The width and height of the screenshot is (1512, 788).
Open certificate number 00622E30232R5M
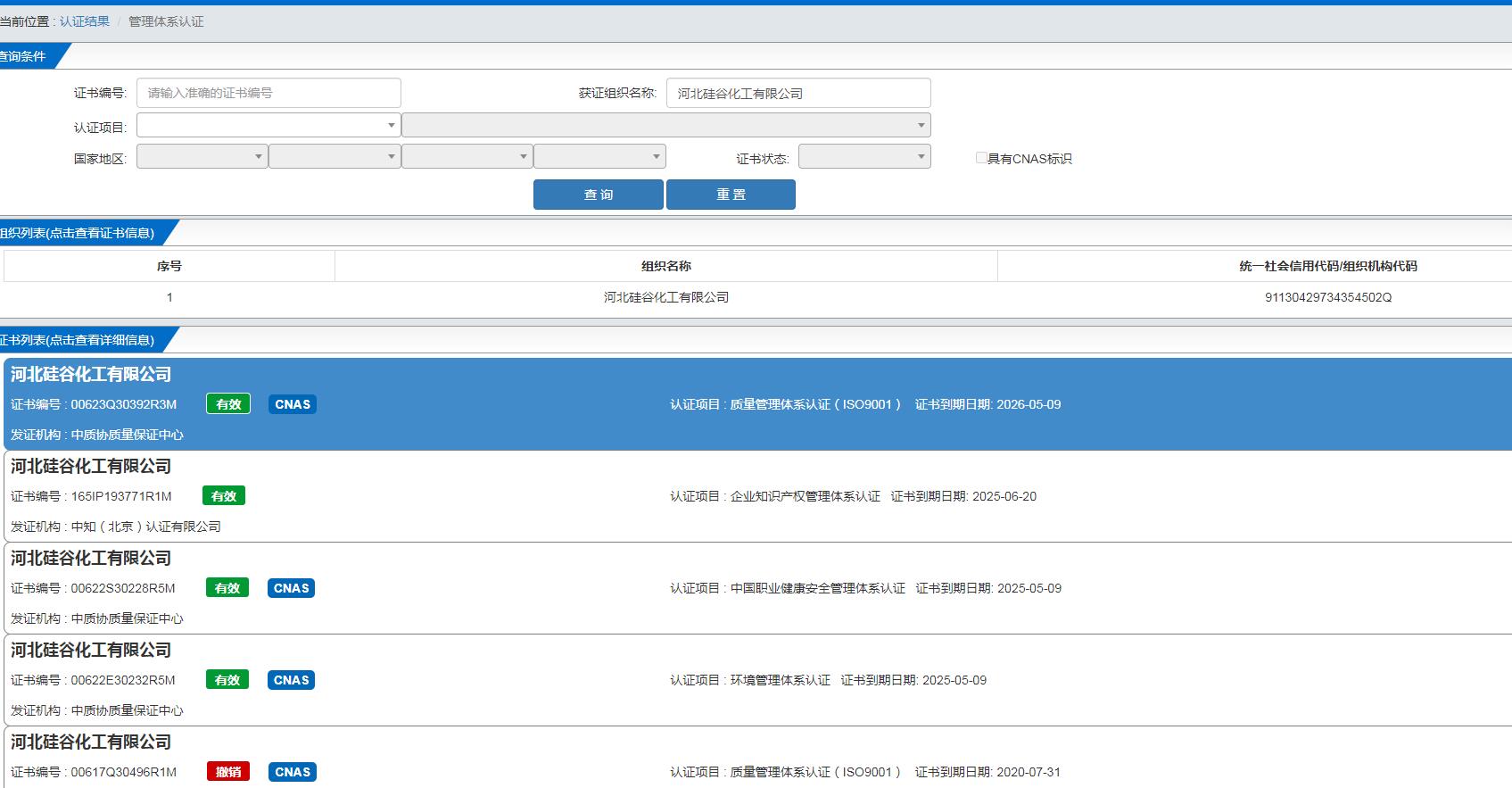[x=123, y=680]
